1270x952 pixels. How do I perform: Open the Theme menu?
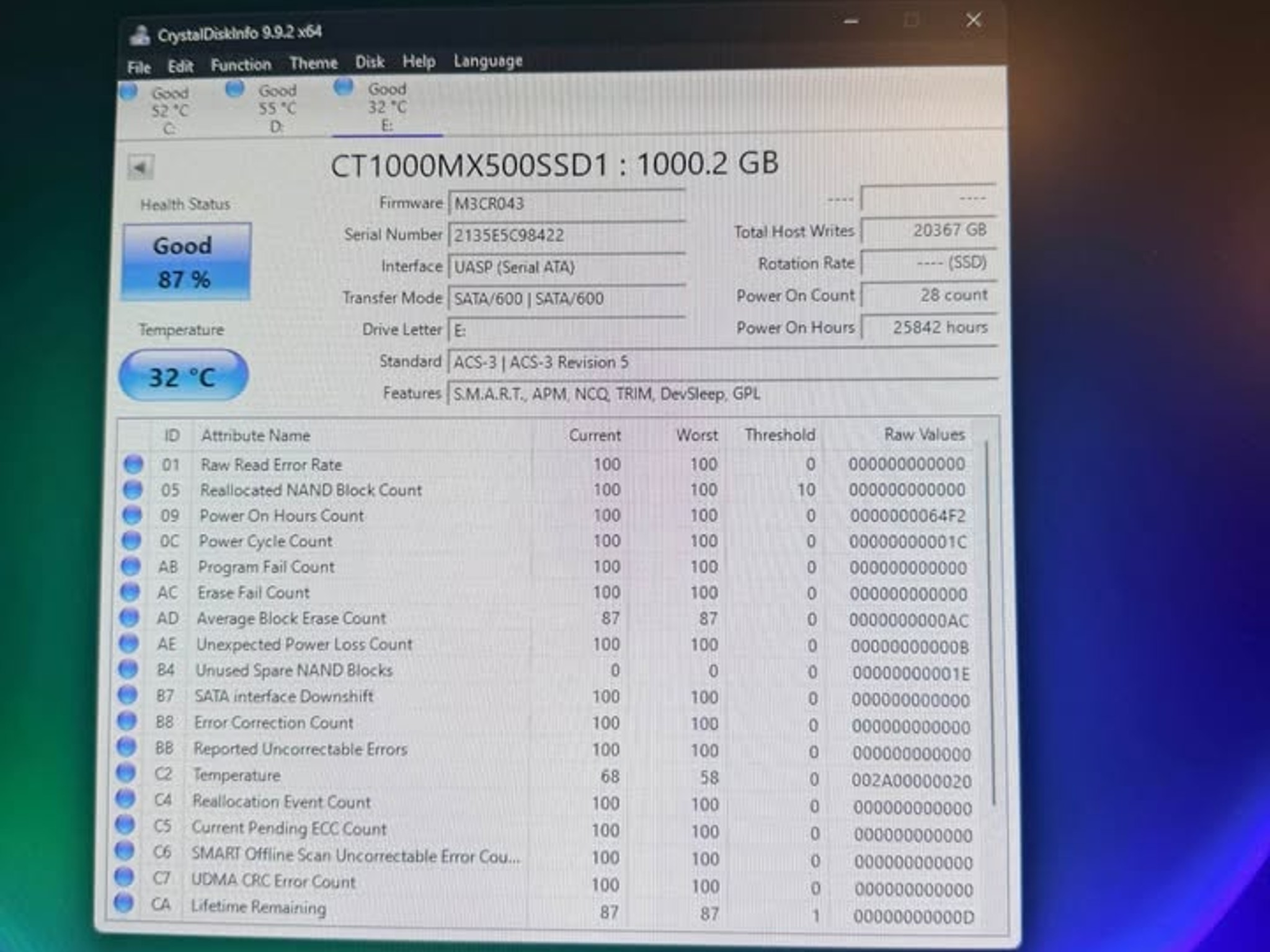[x=313, y=63]
